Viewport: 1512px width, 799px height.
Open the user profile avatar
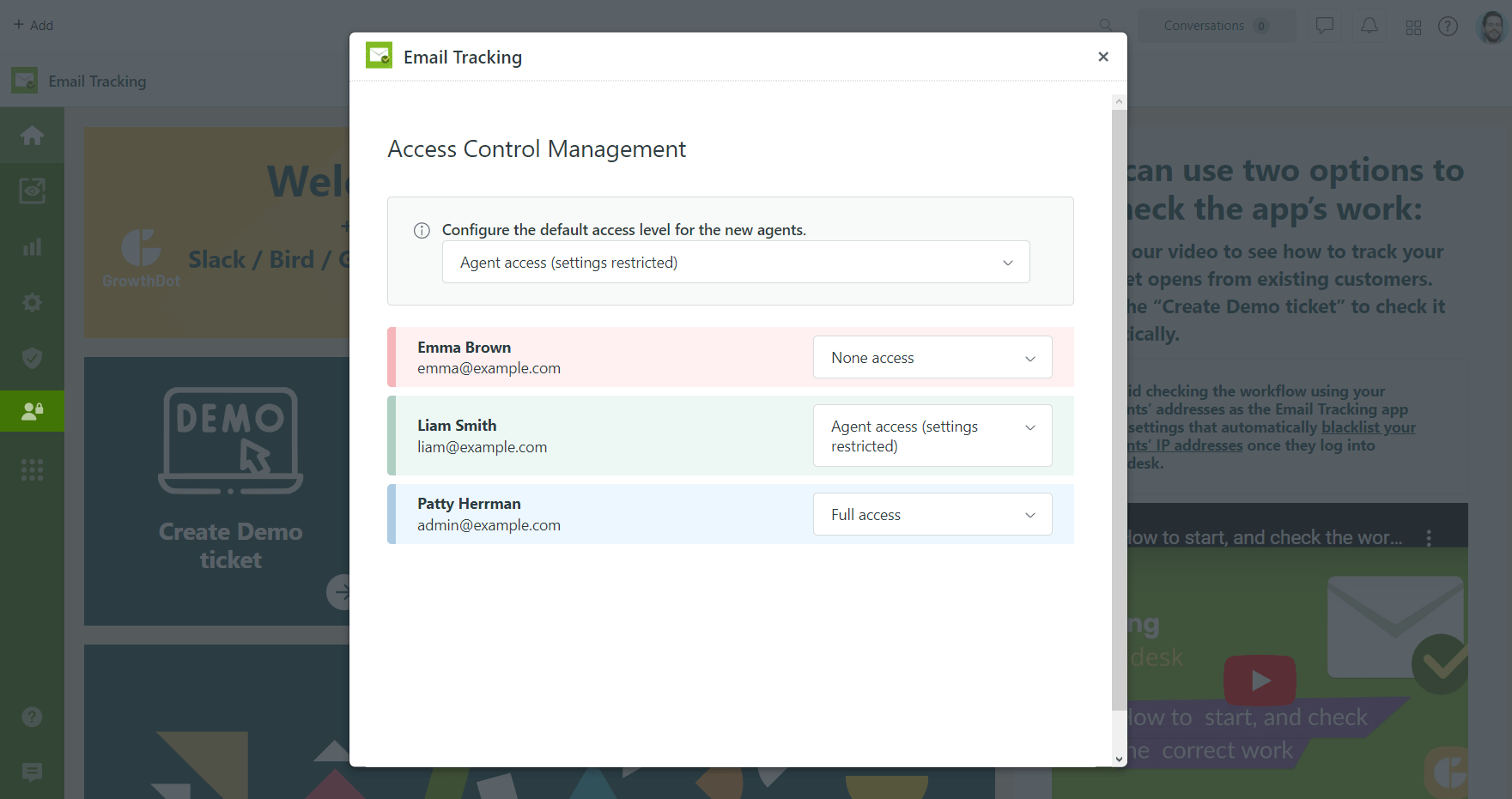click(x=1493, y=26)
